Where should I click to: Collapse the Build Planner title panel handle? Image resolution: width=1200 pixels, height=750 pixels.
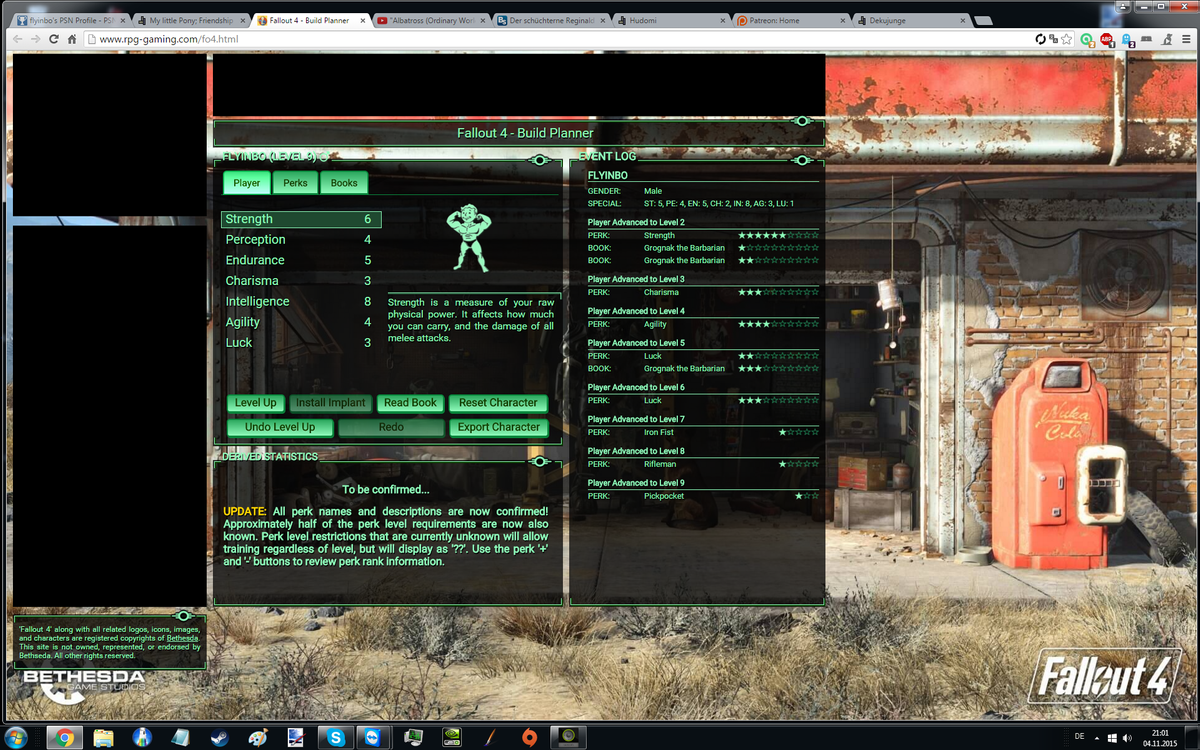point(802,121)
